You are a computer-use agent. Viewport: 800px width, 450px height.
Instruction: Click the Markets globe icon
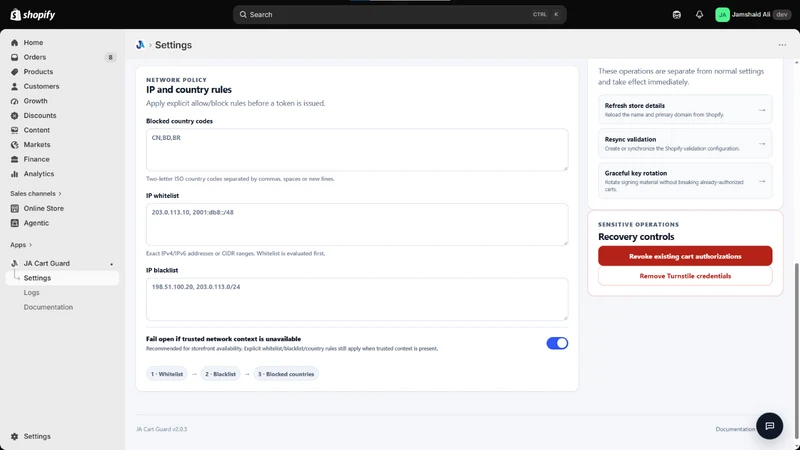[x=14, y=145]
